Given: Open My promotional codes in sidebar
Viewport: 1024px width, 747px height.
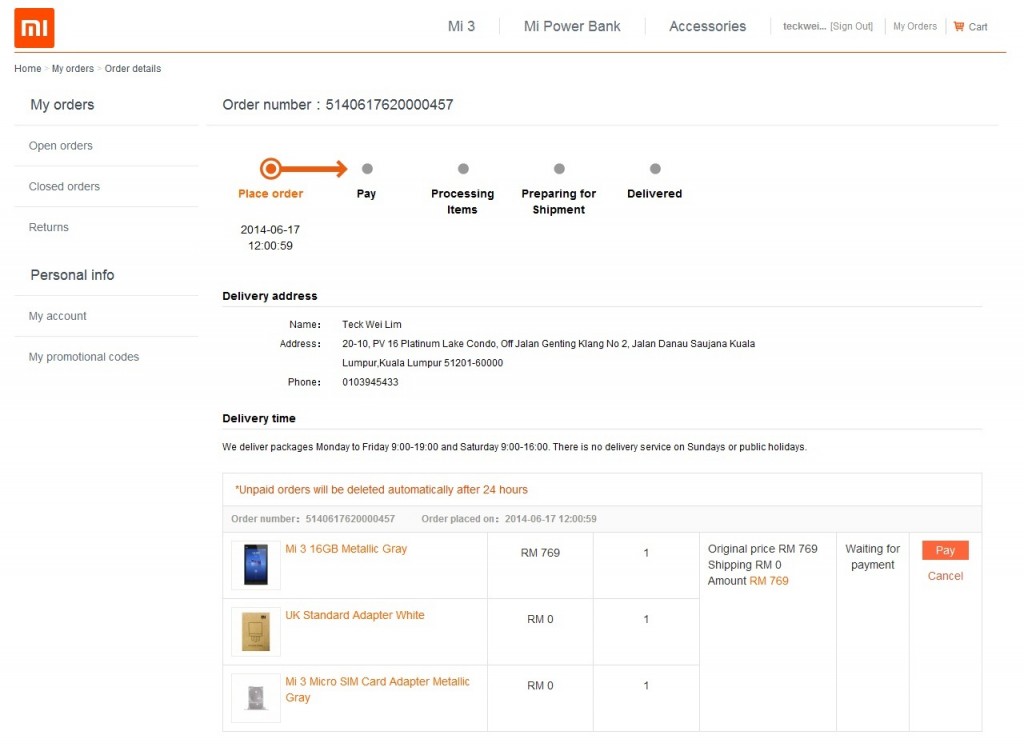Looking at the screenshot, I should (x=84, y=357).
